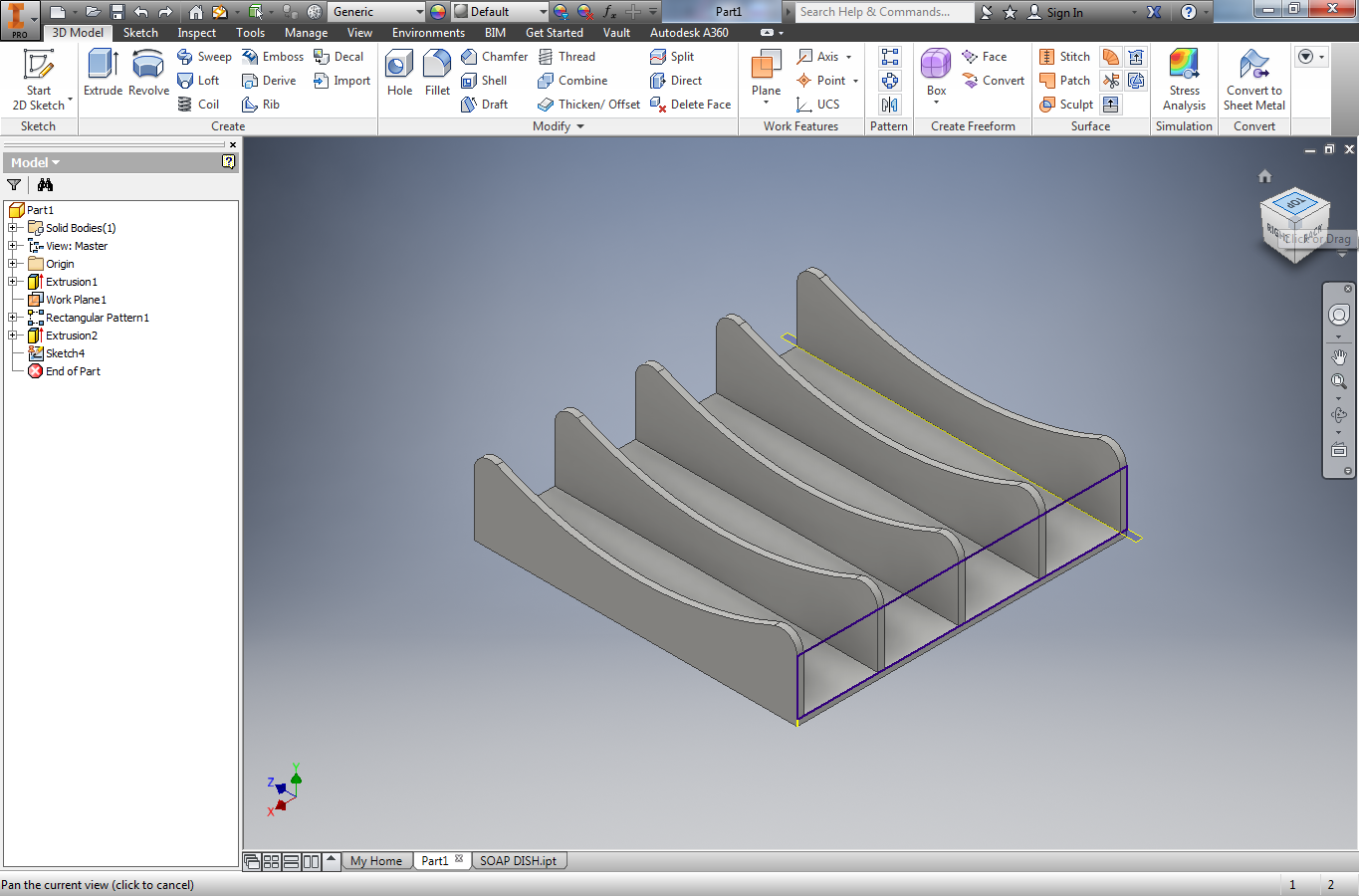The image size is (1359, 896).
Task: Choose the Sweep tool
Action: pyautogui.click(x=204, y=57)
